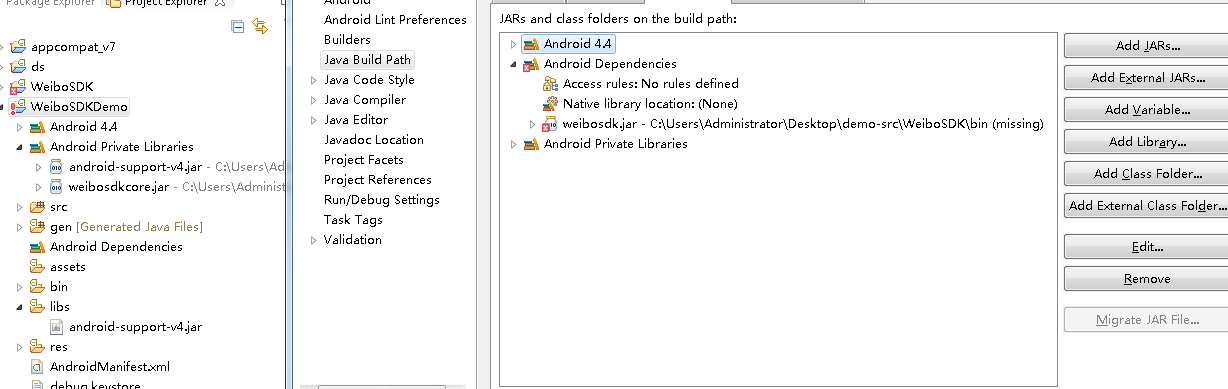Expand Java Compiler preferences node

pyautogui.click(x=314, y=100)
